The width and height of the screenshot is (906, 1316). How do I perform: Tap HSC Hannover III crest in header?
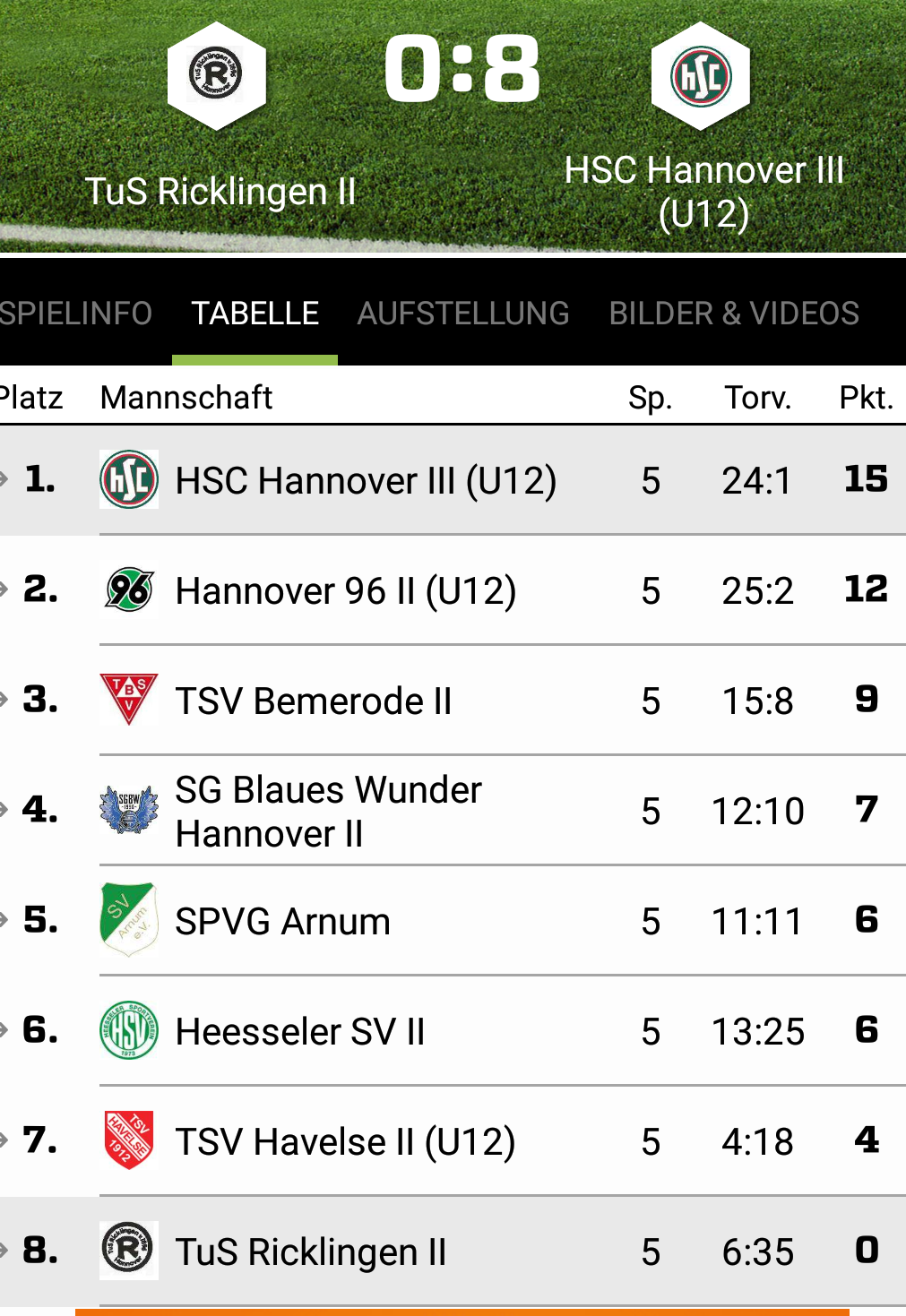pyautogui.click(x=701, y=76)
